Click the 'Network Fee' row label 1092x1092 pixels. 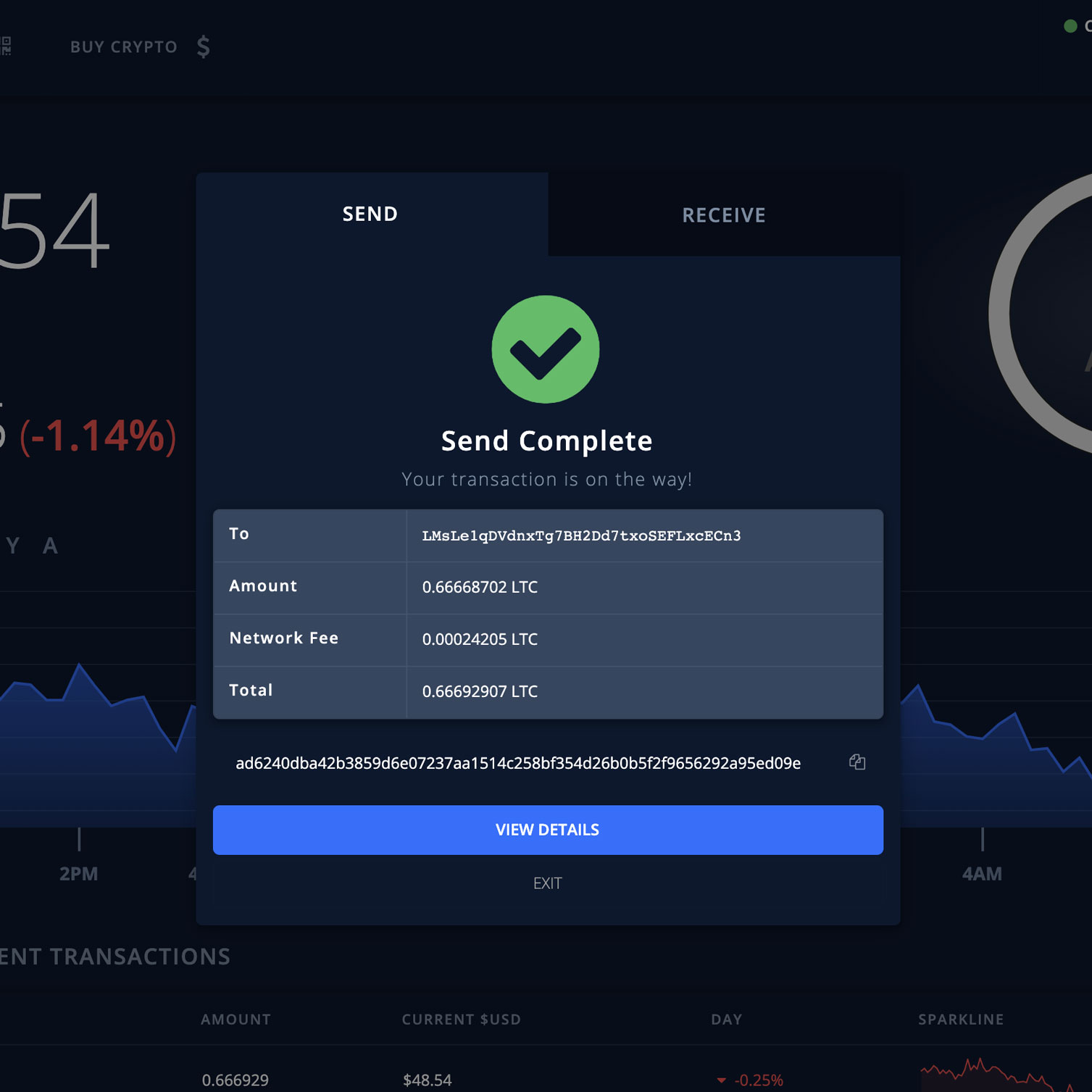[x=284, y=638]
